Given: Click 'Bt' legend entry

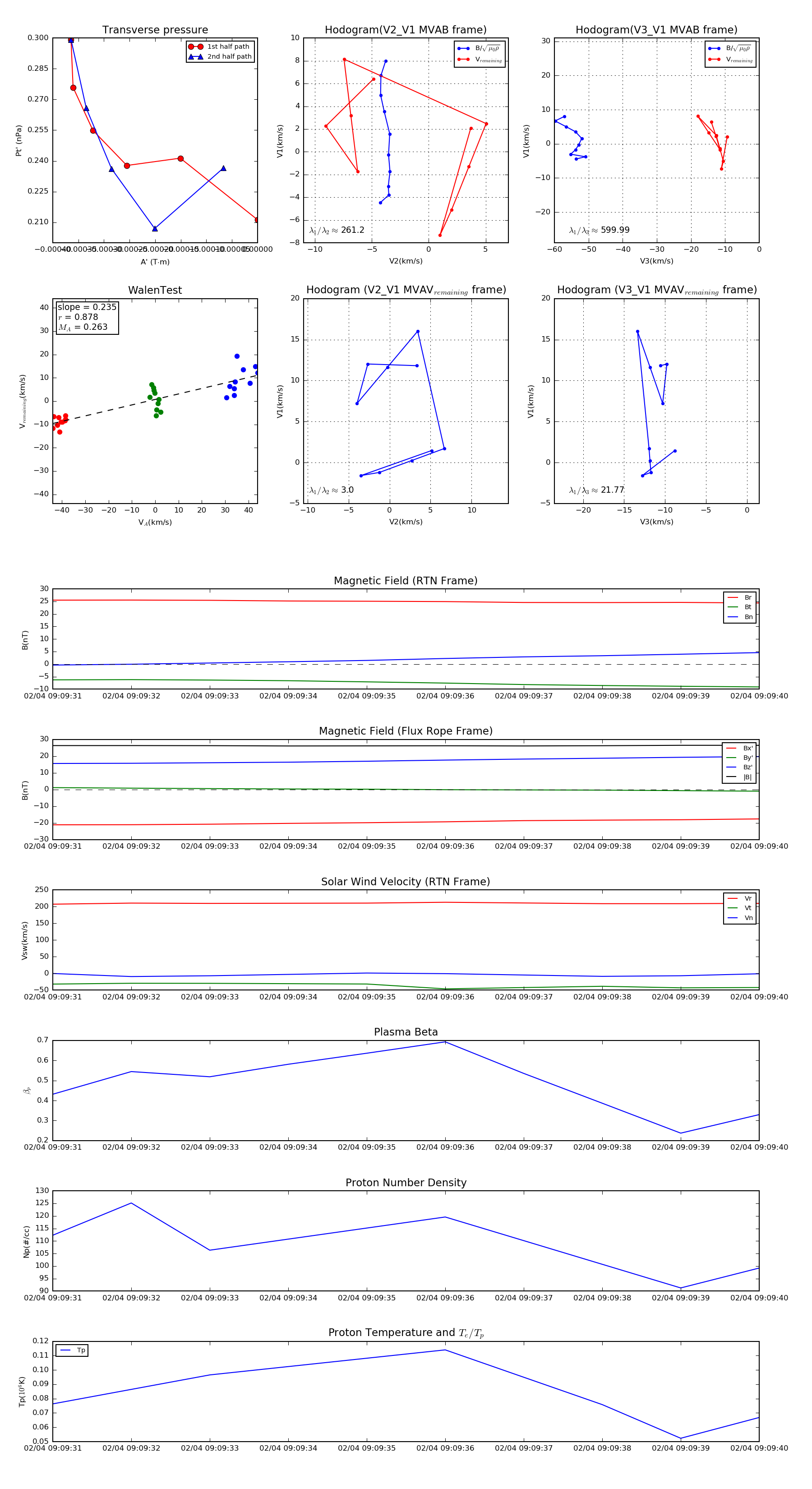Looking at the screenshot, I should coord(740,607).
